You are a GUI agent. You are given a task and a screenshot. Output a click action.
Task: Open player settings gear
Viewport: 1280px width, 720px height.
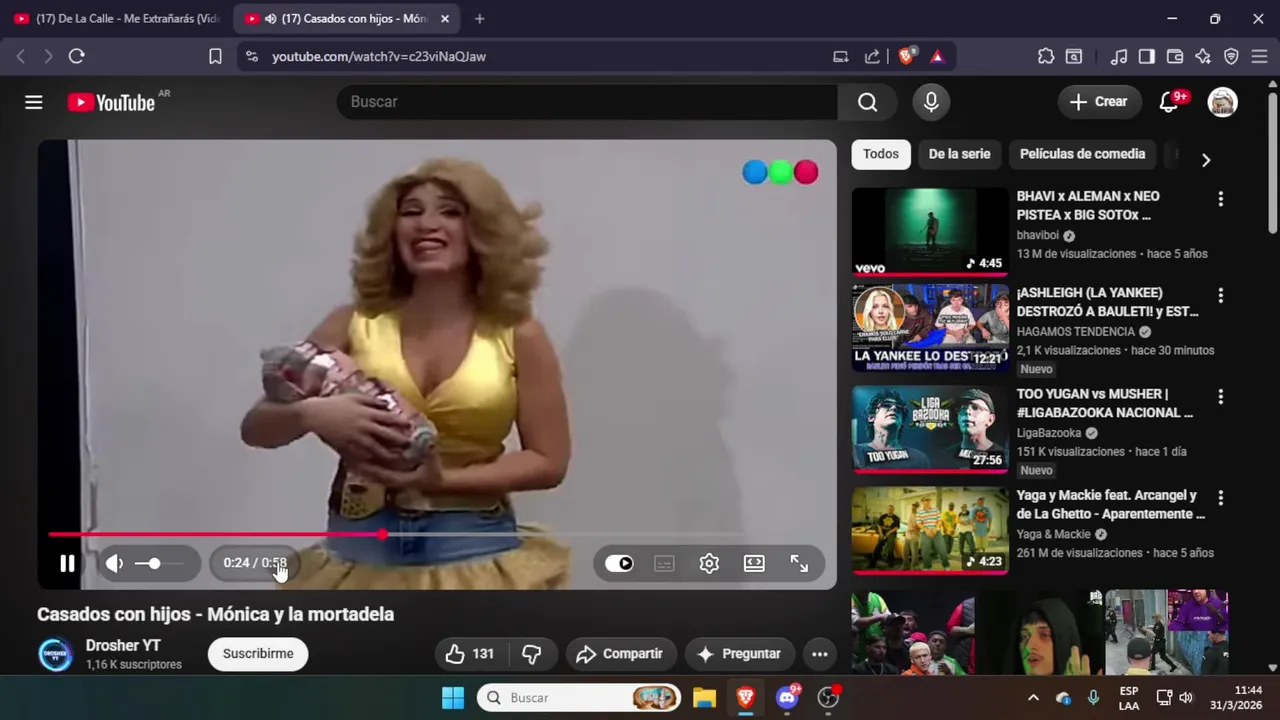tap(709, 563)
